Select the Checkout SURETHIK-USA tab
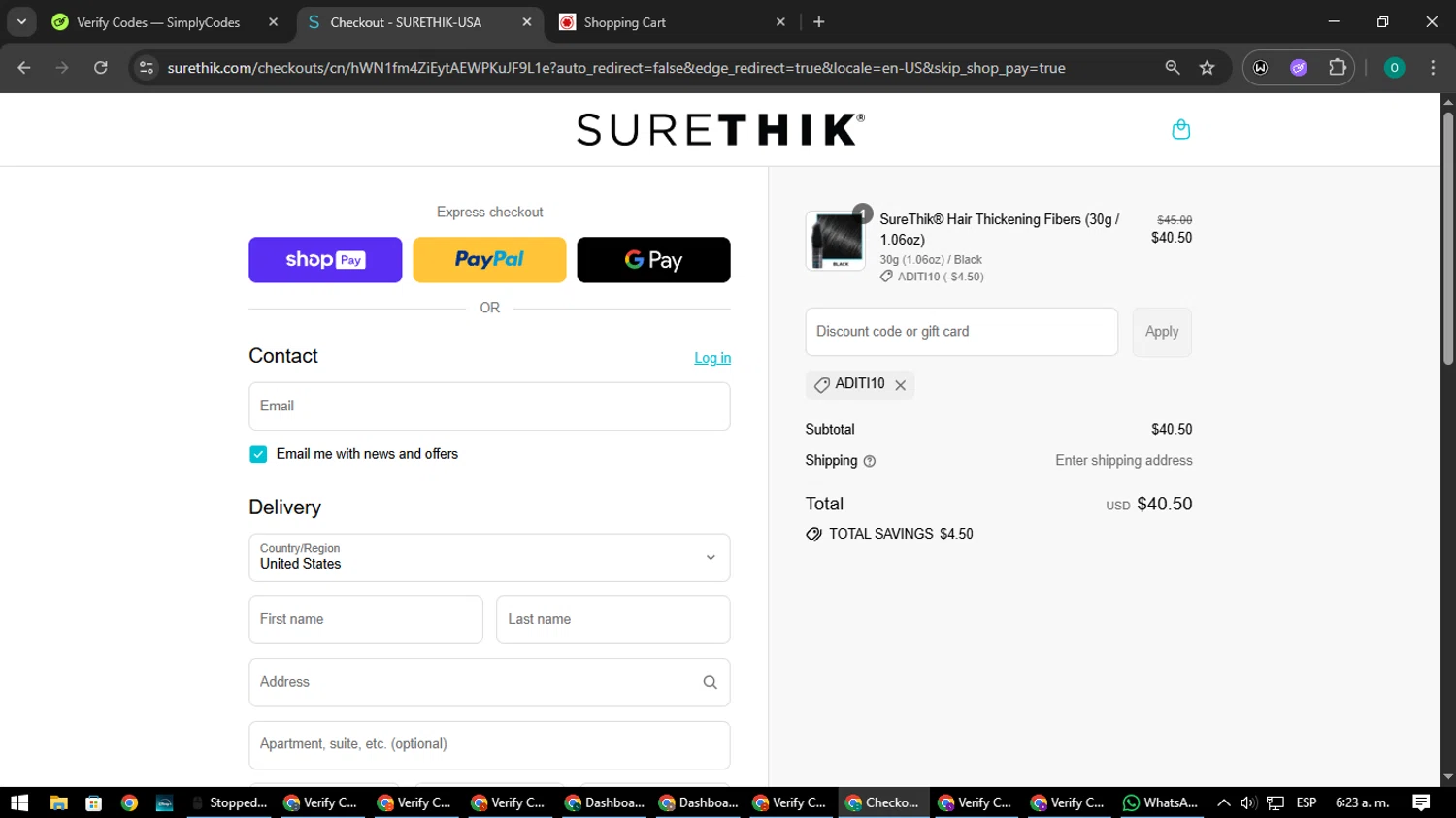This screenshot has height=818, width=1456. pos(406,22)
